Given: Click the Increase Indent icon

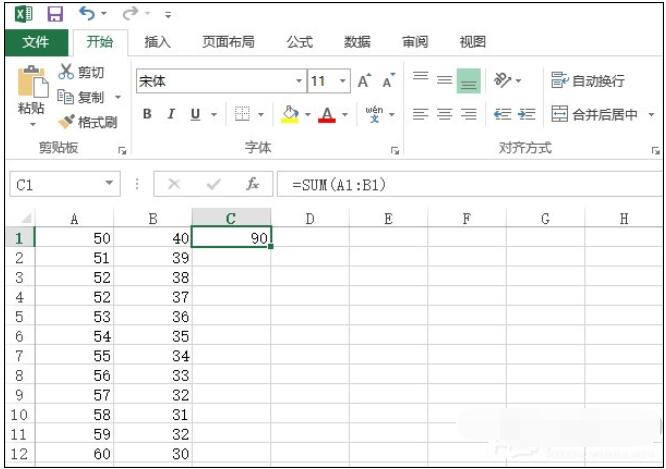Looking at the screenshot, I should tap(527, 114).
